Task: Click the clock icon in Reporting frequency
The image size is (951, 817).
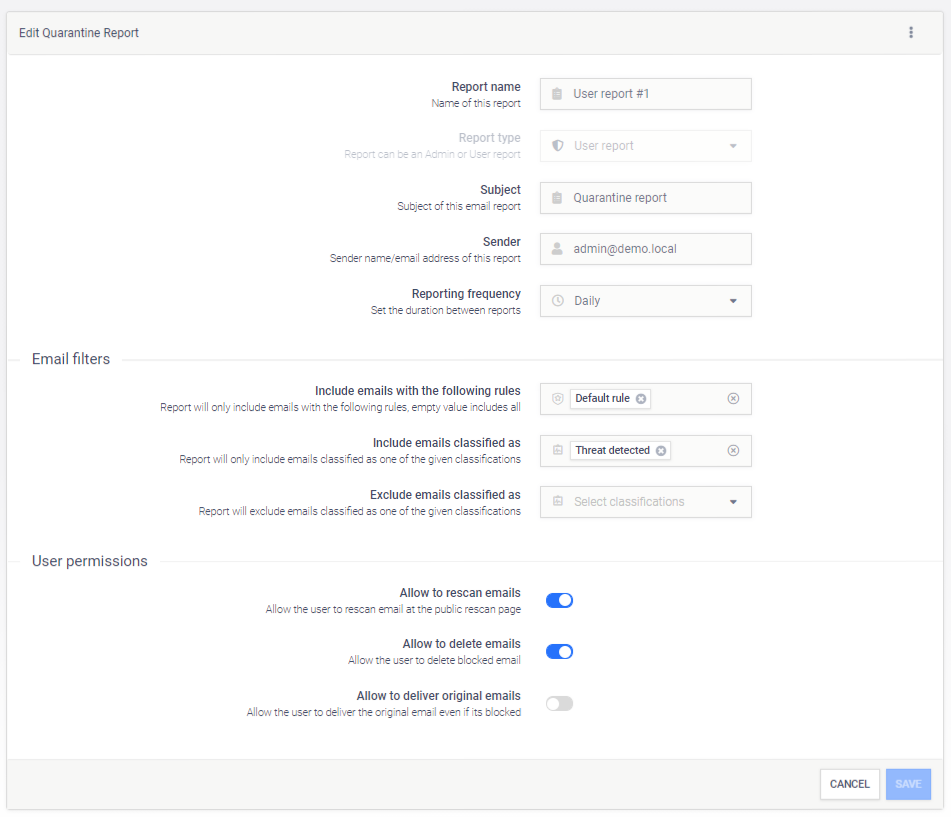Action: click(x=558, y=301)
